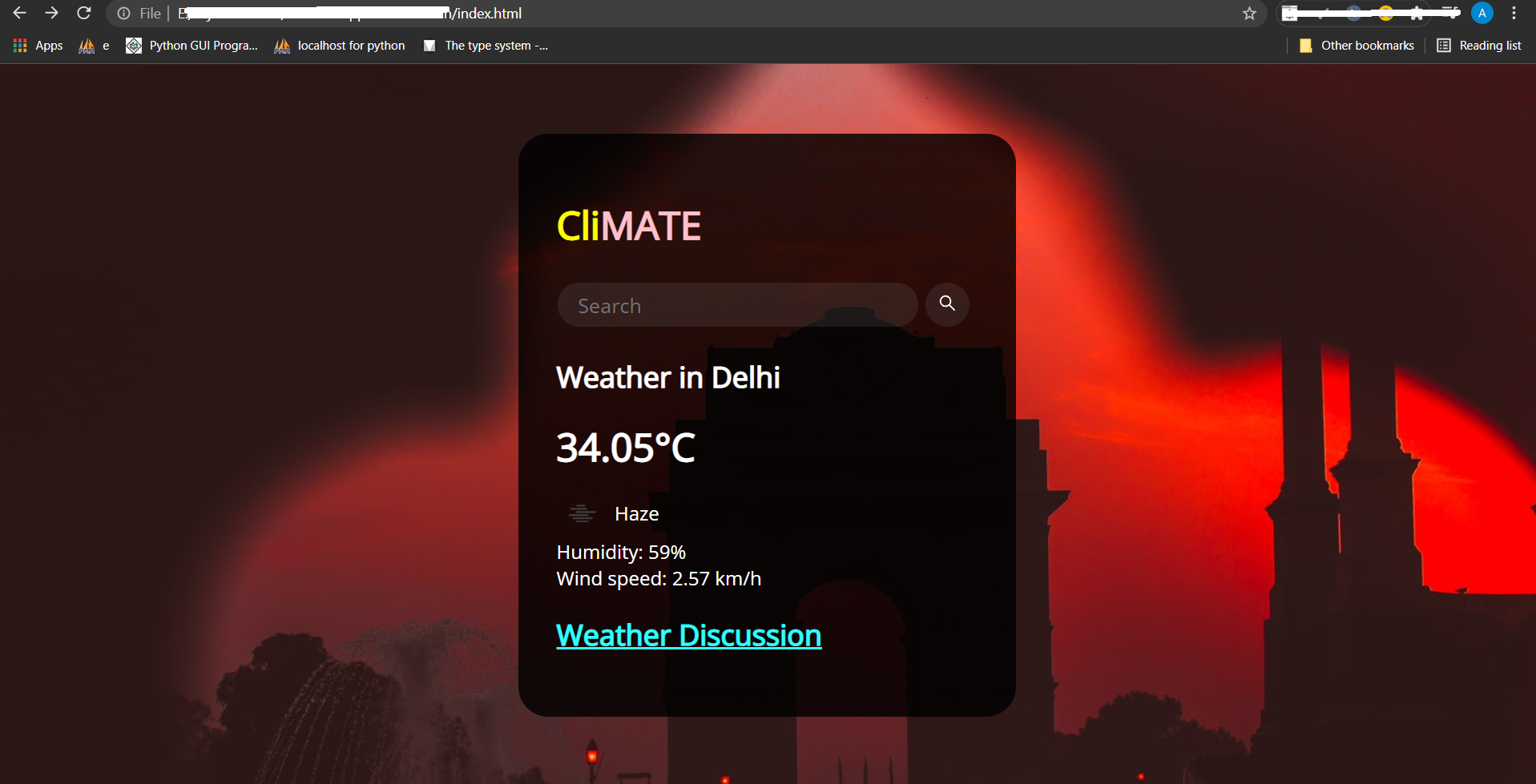1536x784 pixels.
Task: Click the 'Haze' description text
Action: pos(637,514)
